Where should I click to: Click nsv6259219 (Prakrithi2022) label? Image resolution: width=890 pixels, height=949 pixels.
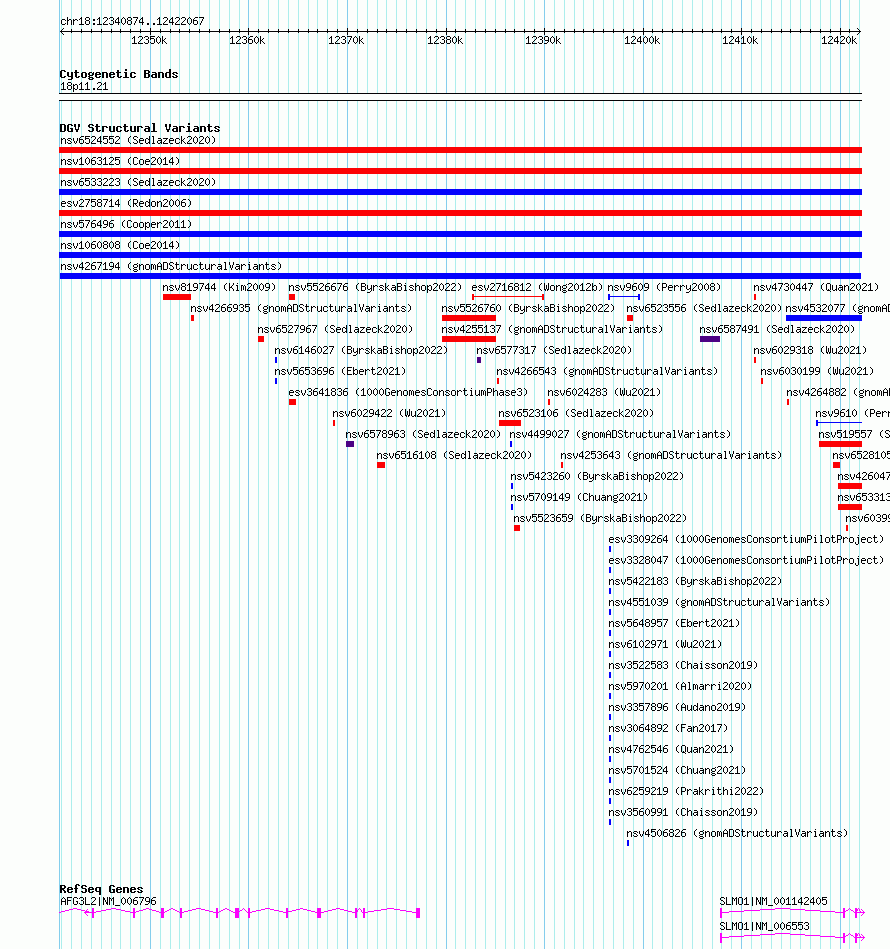pos(686,792)
